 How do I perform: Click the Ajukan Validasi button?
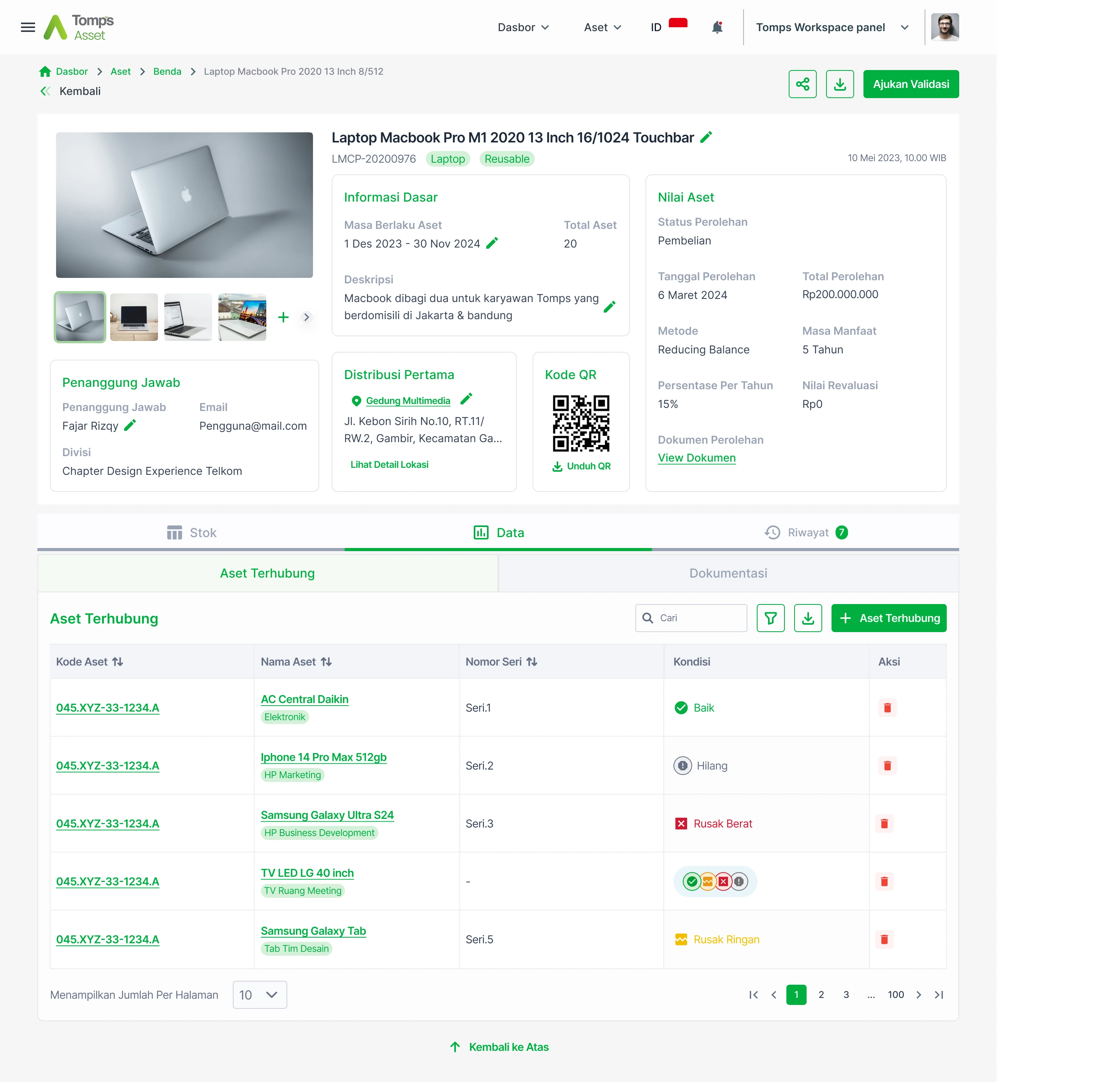tap(911, 84)
